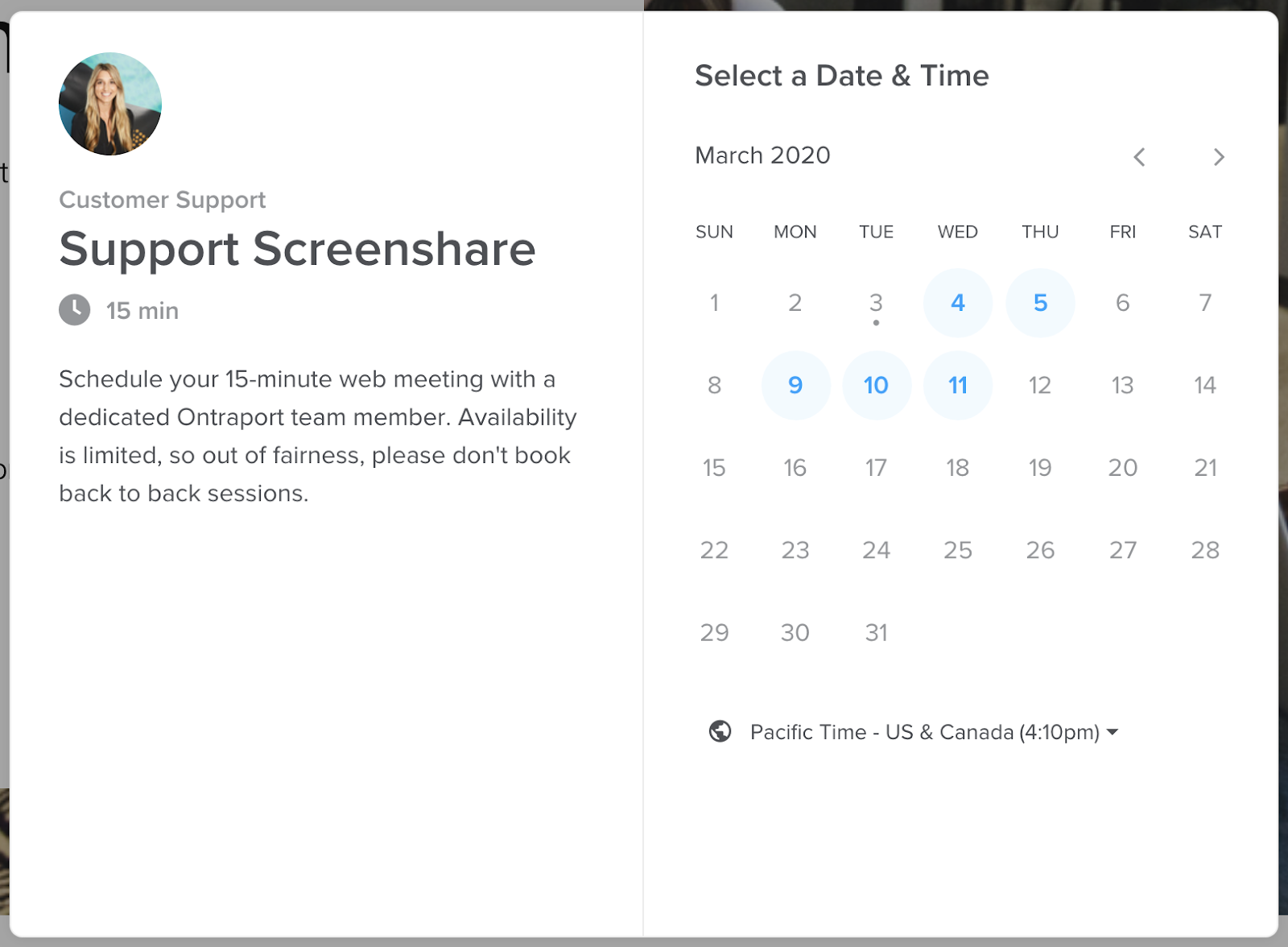Click the Support Screenshare heading

click(297, 249)
